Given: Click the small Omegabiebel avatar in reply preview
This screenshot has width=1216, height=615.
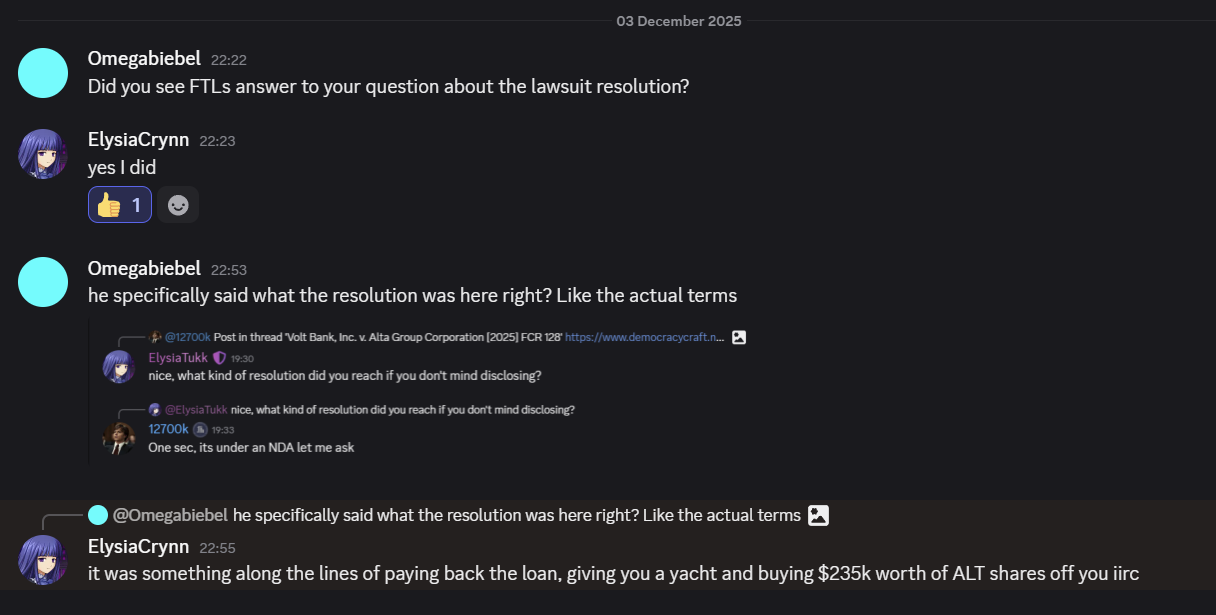Looking at the screenshot, I should 98,515.
